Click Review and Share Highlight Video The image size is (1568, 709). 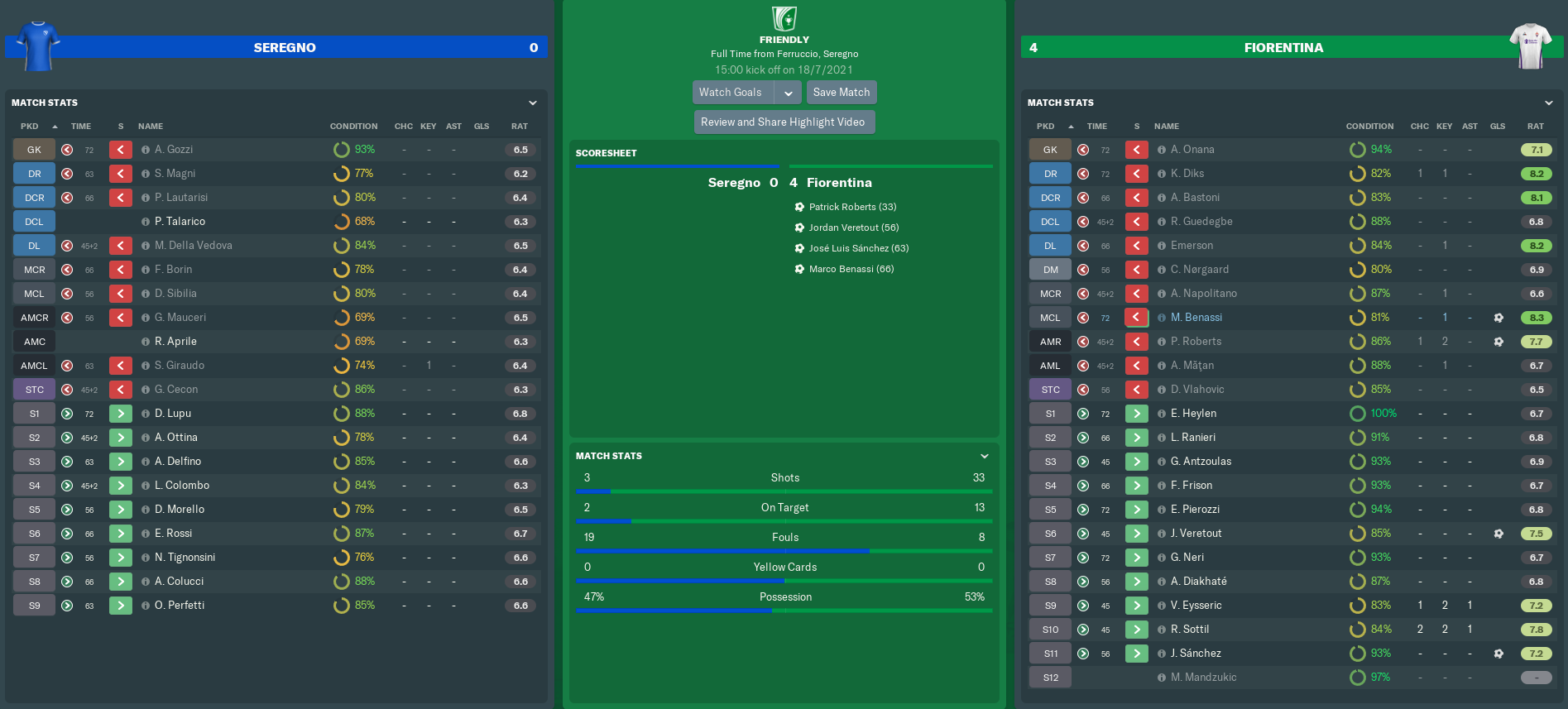[x=783, y=122]
